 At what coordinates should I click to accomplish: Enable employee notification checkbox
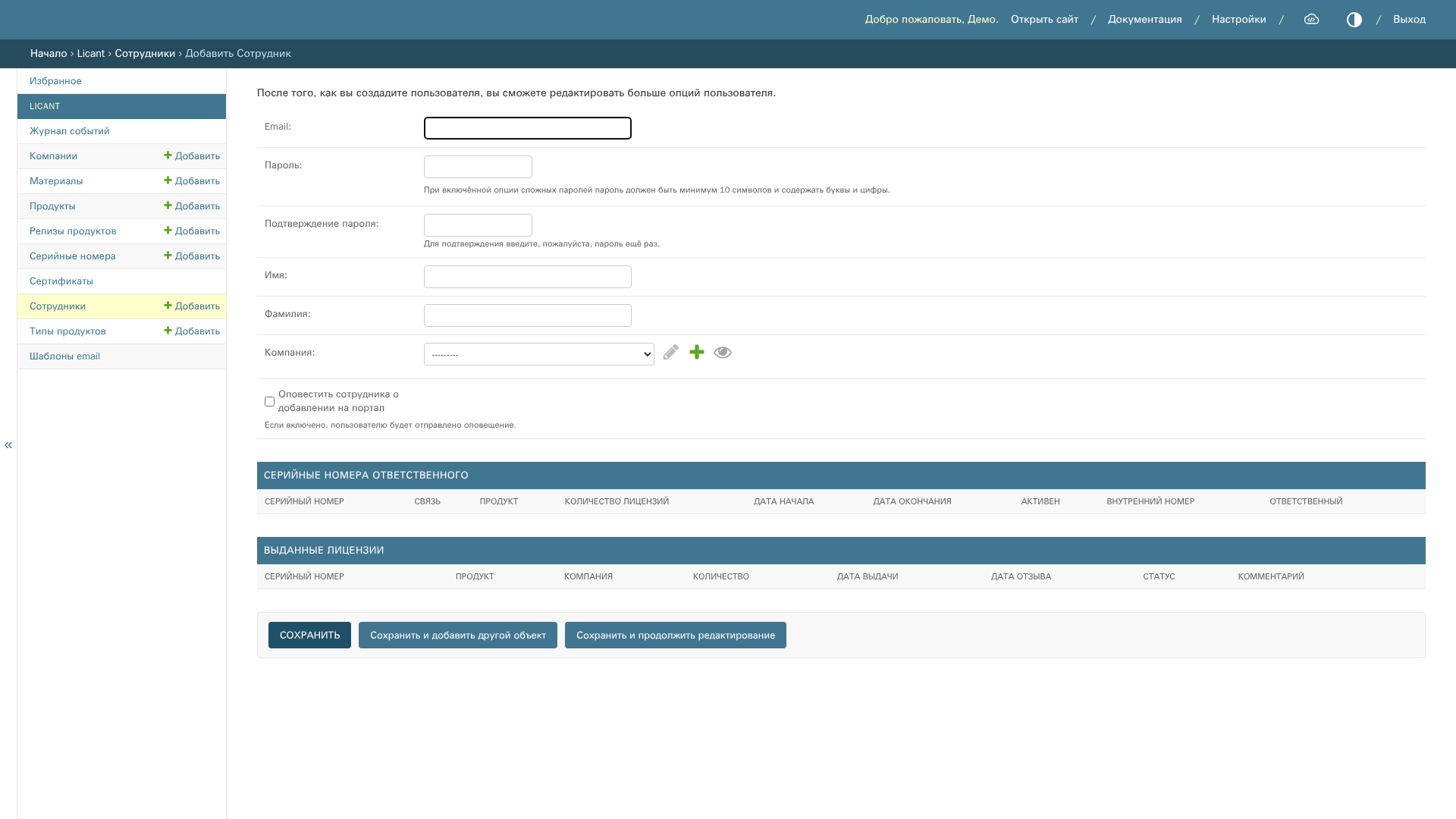(x=269, y=402)
